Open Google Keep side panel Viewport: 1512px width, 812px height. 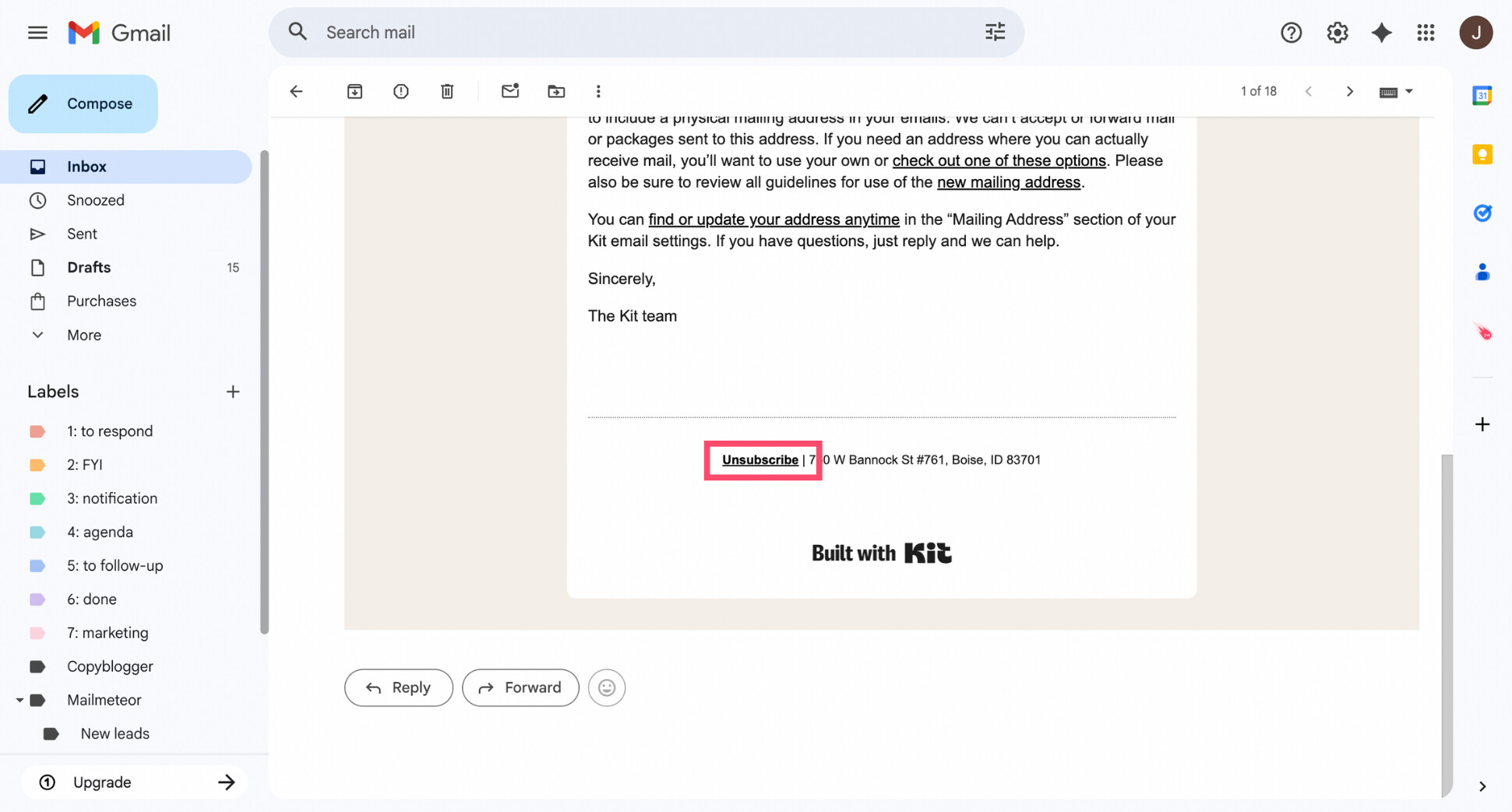click(x=1482, y=154)
